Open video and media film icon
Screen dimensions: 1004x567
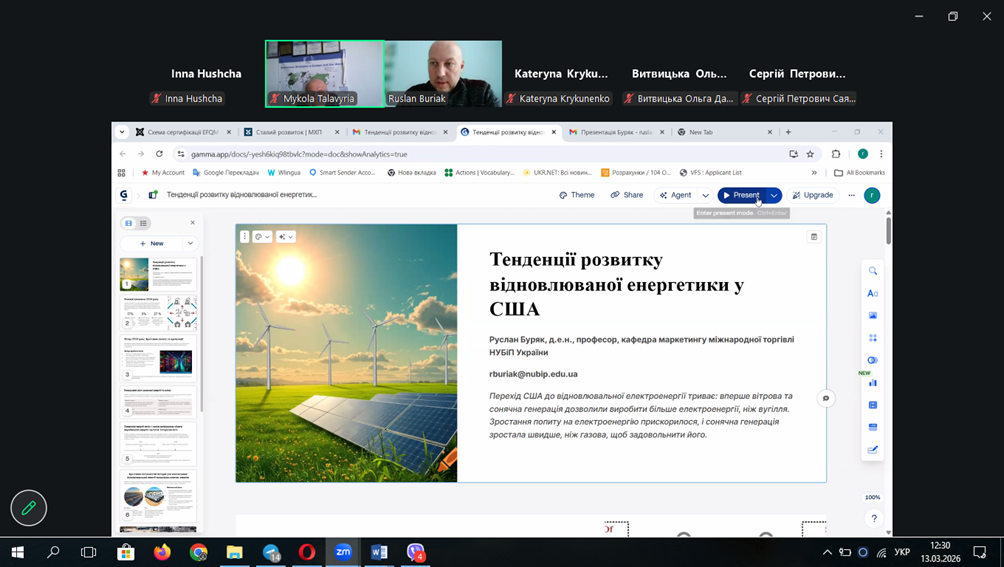click(x=872, y=405)
